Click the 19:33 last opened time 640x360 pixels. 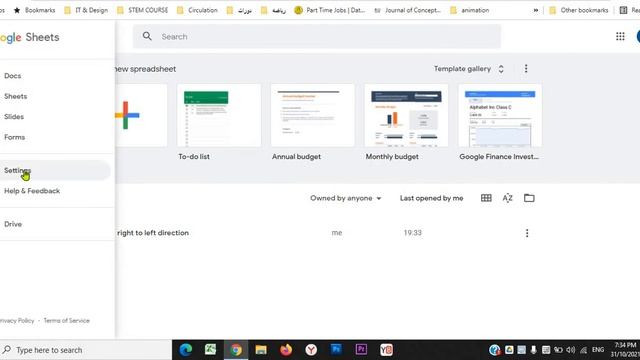[x=413, y=233]
